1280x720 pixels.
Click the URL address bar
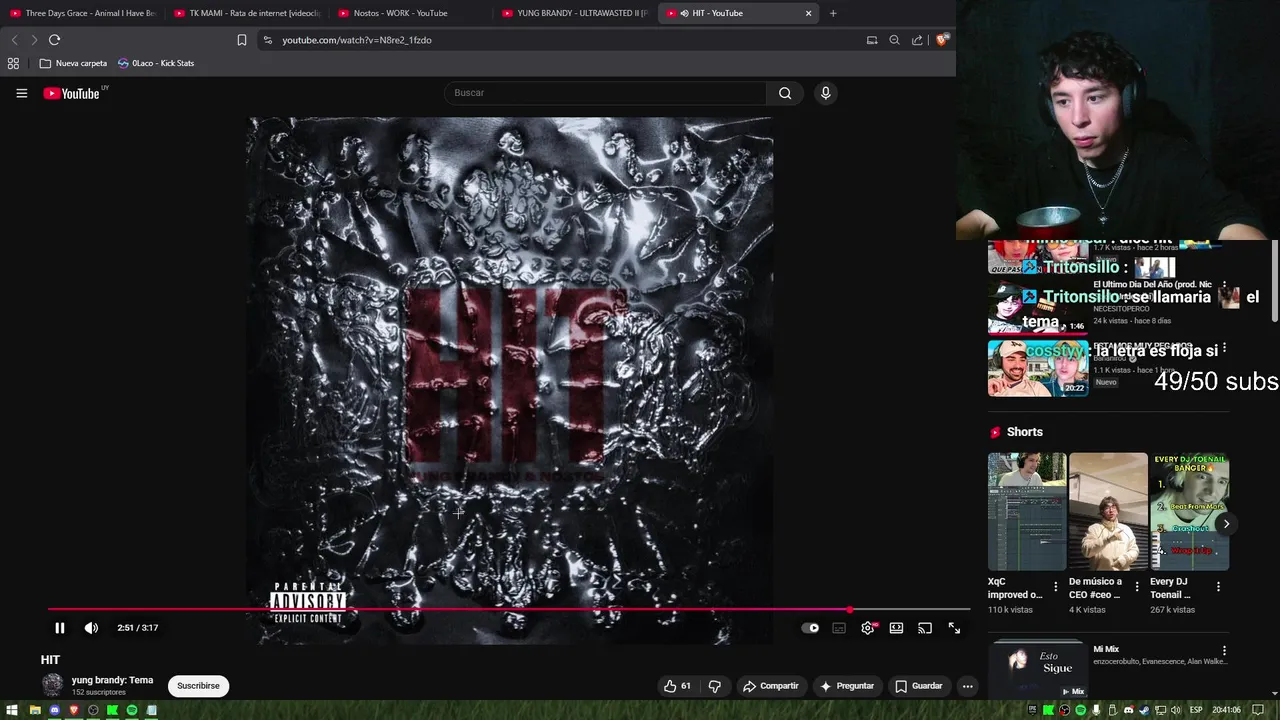560,40
